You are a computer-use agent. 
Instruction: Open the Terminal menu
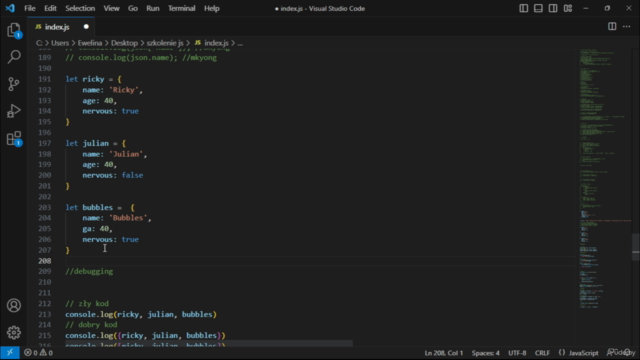[x=182, y=8]
